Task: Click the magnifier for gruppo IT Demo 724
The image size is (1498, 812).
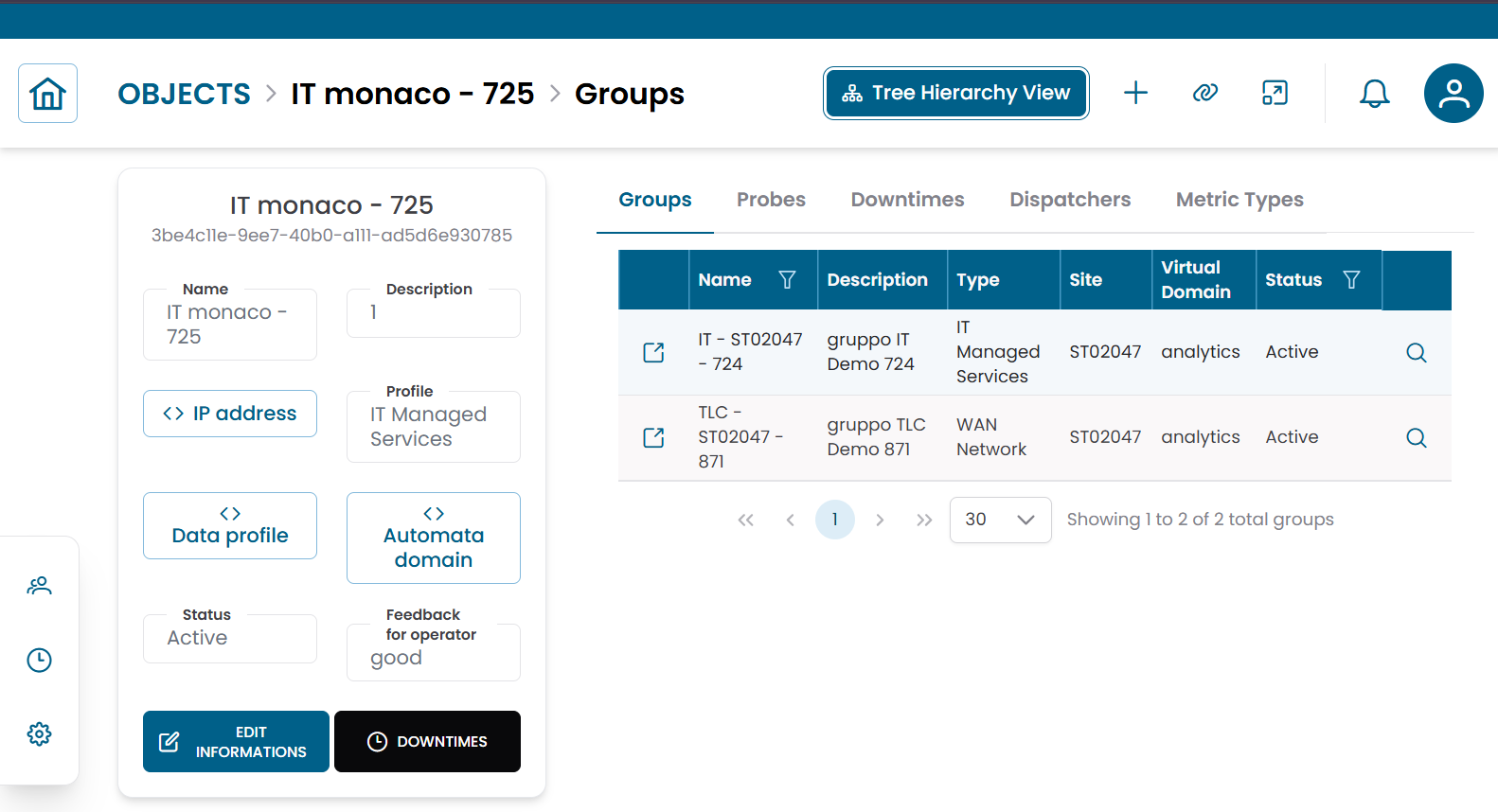Action: pos(1417,352)
